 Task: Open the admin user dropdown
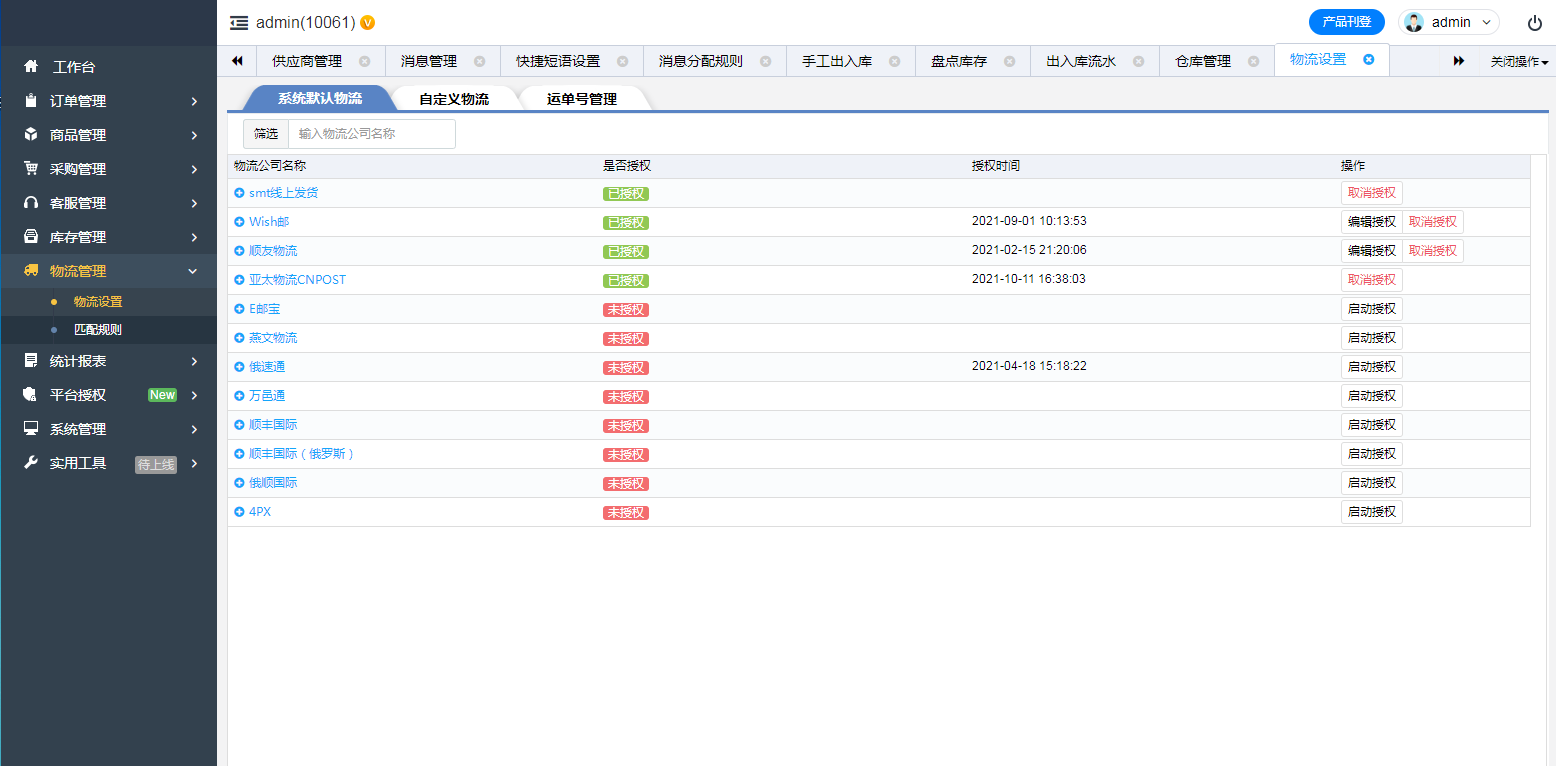click(x=1449, y=22)
